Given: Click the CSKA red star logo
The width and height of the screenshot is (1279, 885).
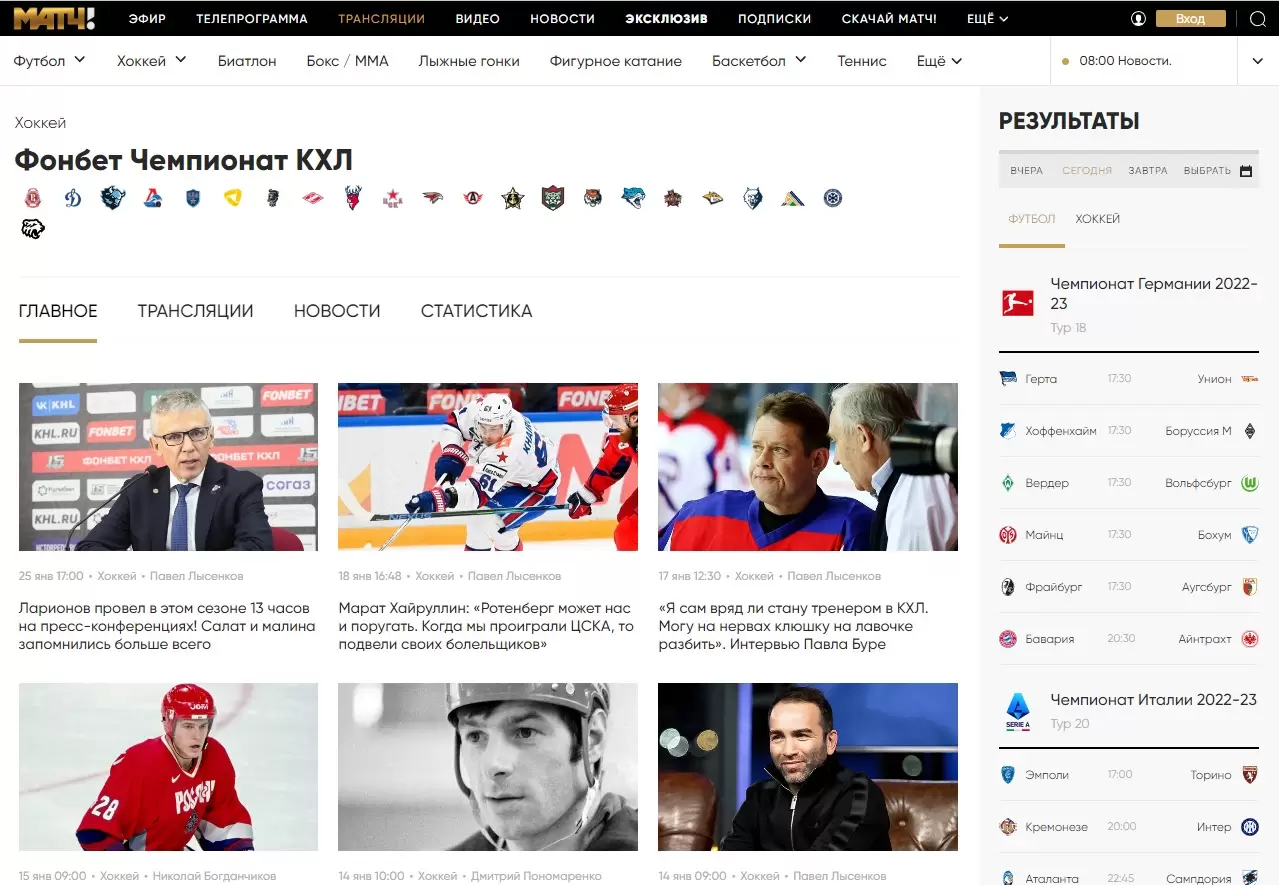Looking at the screenshot, I should click(393, 198).
